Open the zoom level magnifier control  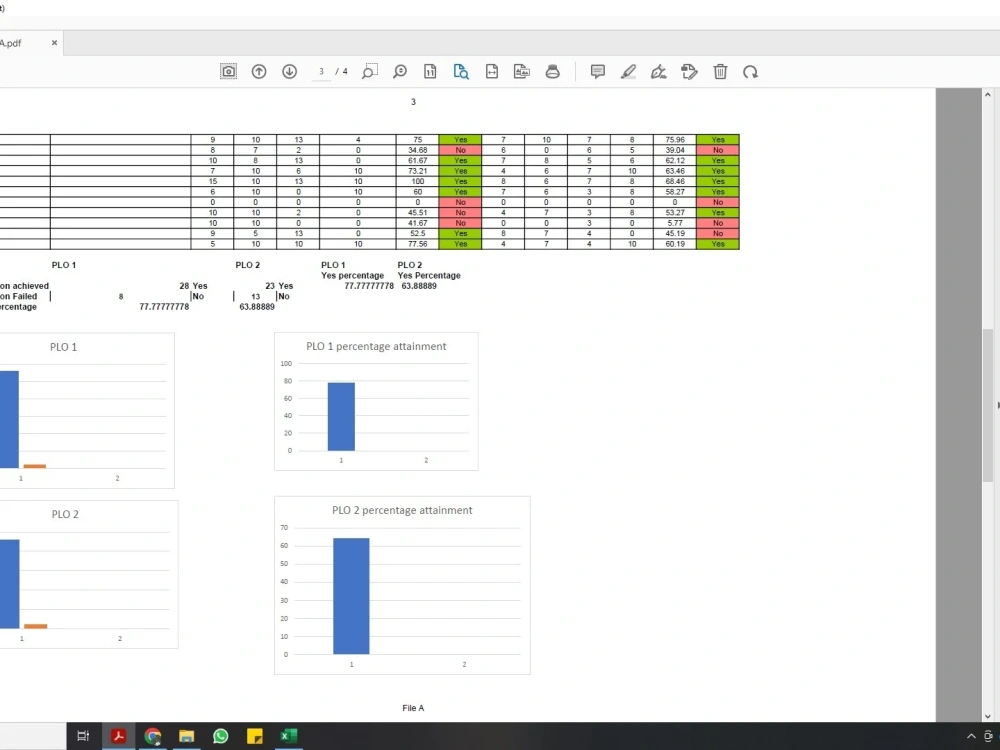(400, 71)
